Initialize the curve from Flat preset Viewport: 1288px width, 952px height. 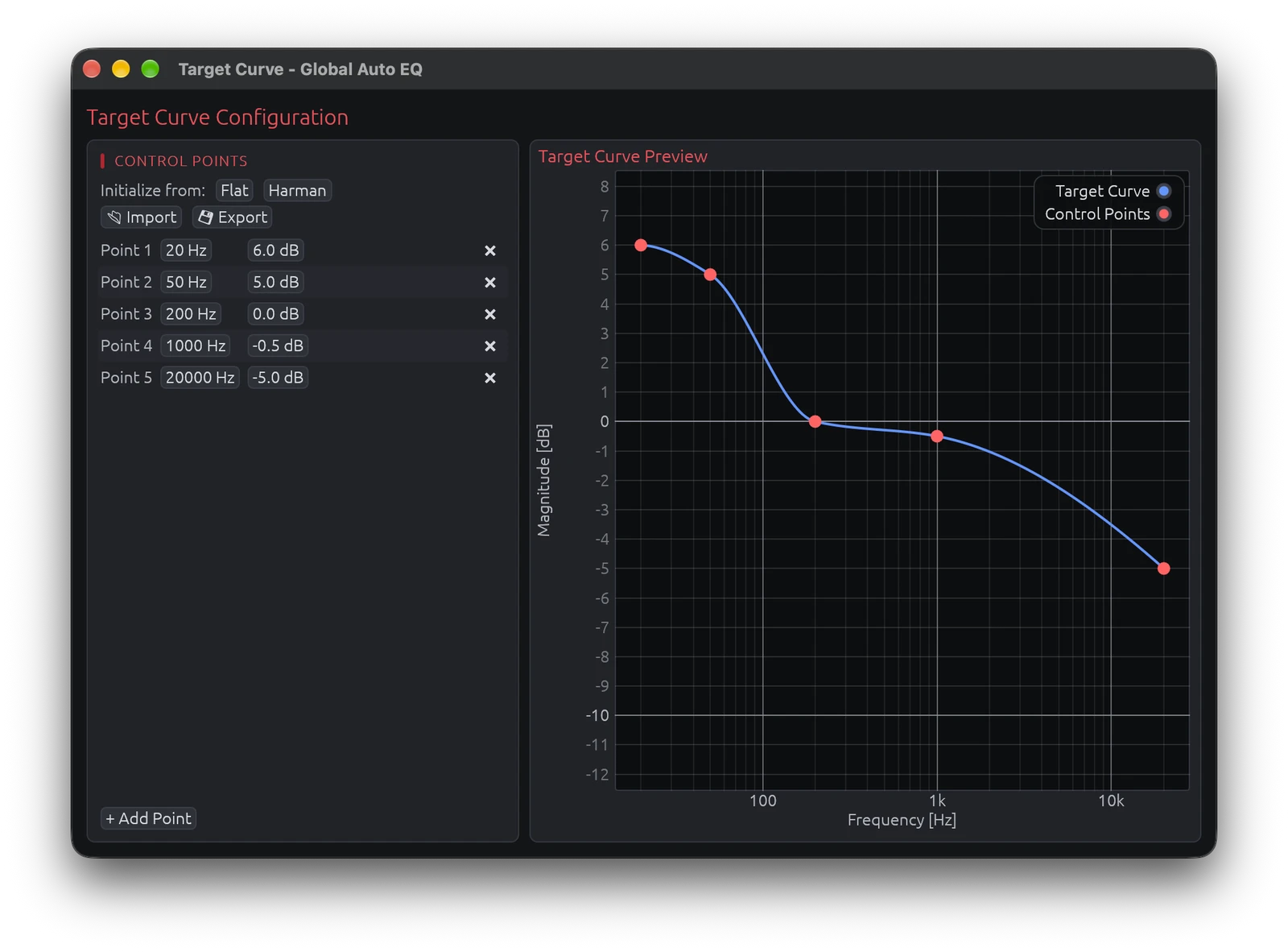[x=234, y=191]
